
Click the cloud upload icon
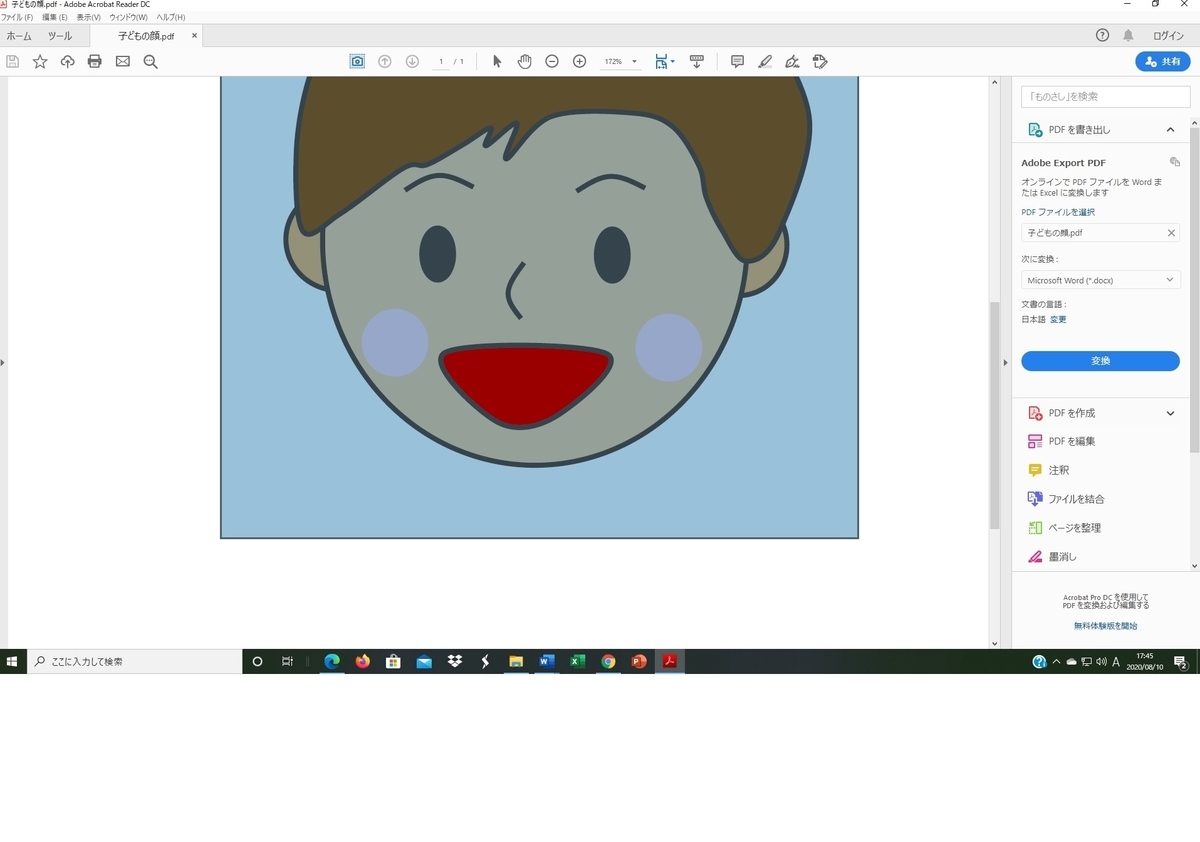pyautogui.click(x=67, y=62)
